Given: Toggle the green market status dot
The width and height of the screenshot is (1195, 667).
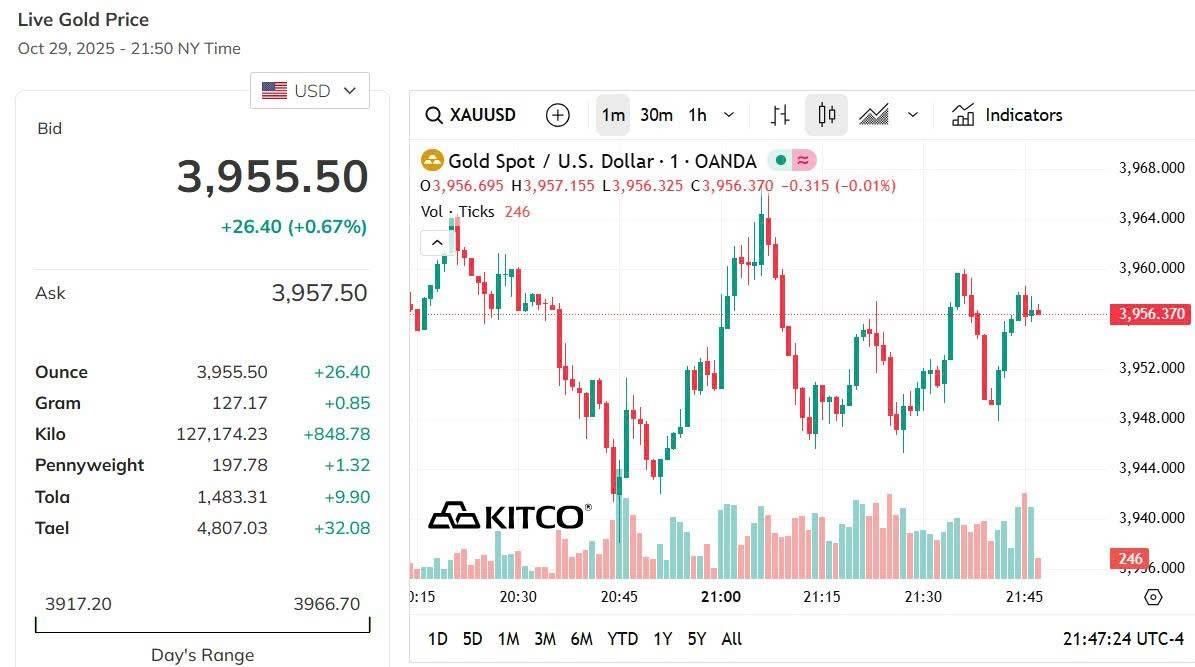Looking at the screenshot, I should 780,160.
